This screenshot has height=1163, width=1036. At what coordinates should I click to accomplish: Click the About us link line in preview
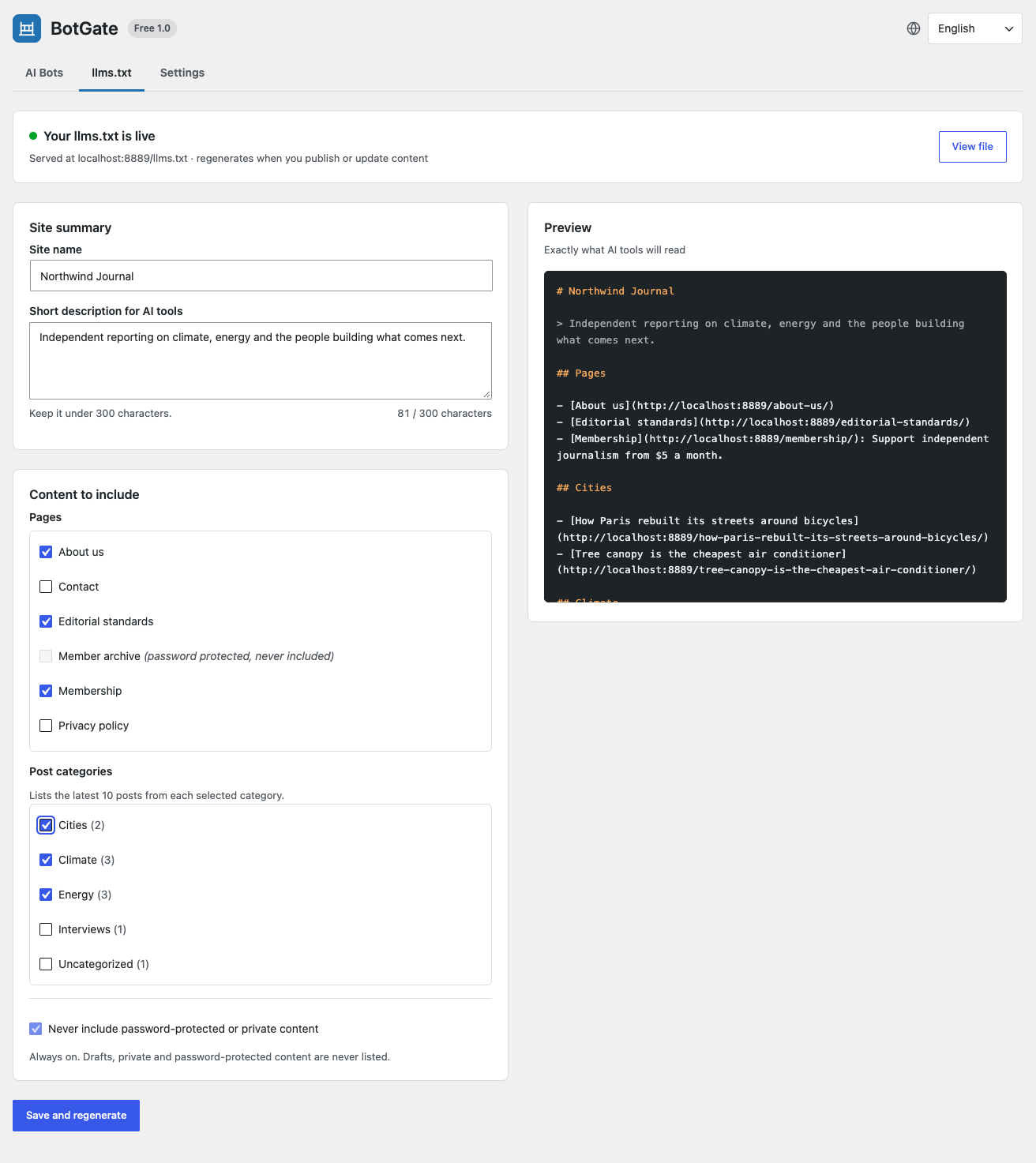[x=695, y=406]
